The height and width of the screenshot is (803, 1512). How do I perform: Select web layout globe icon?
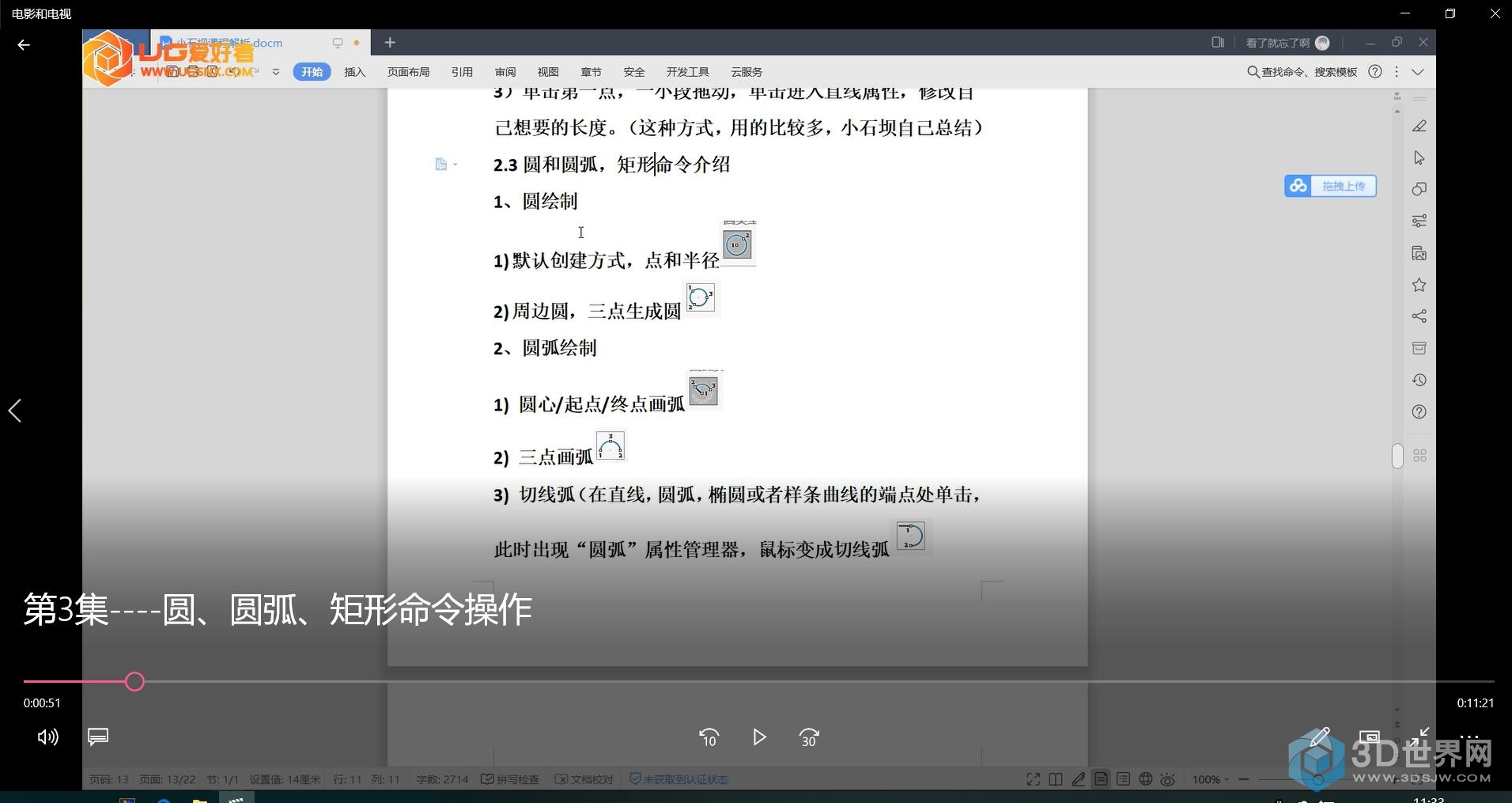pos(1145,779)
